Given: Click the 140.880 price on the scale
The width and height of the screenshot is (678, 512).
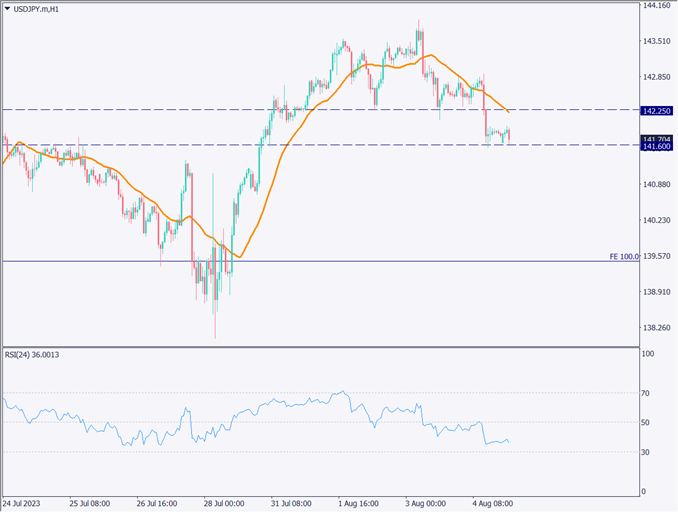Looking at the screenshot, I should point(656,185).
